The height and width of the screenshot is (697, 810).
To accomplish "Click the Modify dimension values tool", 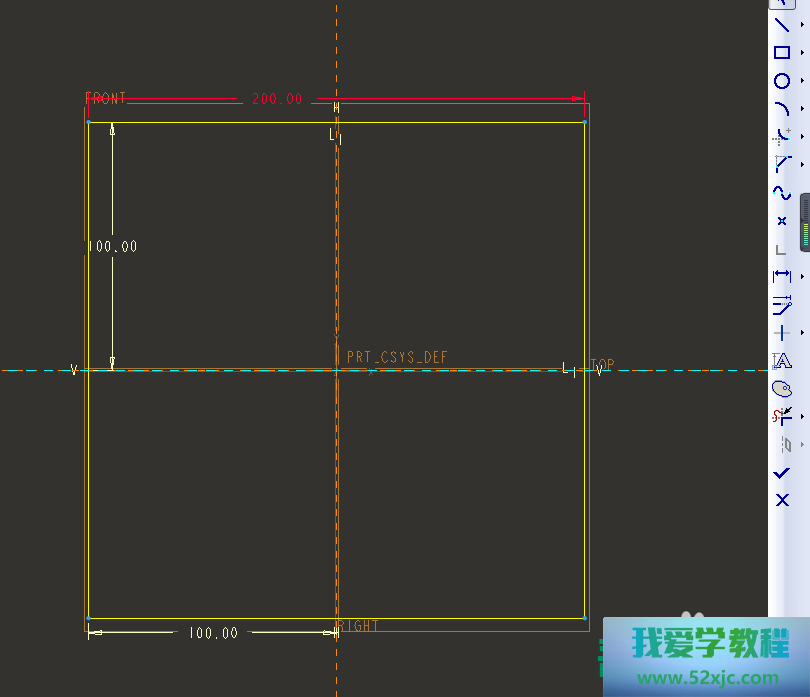I will (x=782, y=304).
